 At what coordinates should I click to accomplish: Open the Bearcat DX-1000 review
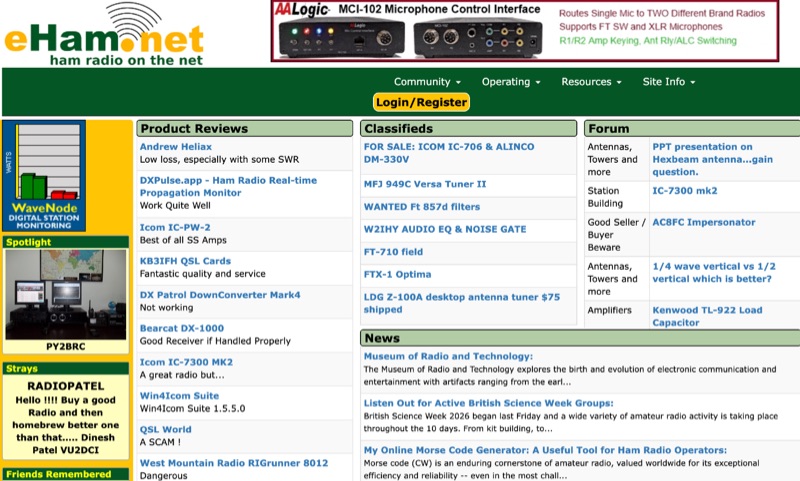coord(182,328)
